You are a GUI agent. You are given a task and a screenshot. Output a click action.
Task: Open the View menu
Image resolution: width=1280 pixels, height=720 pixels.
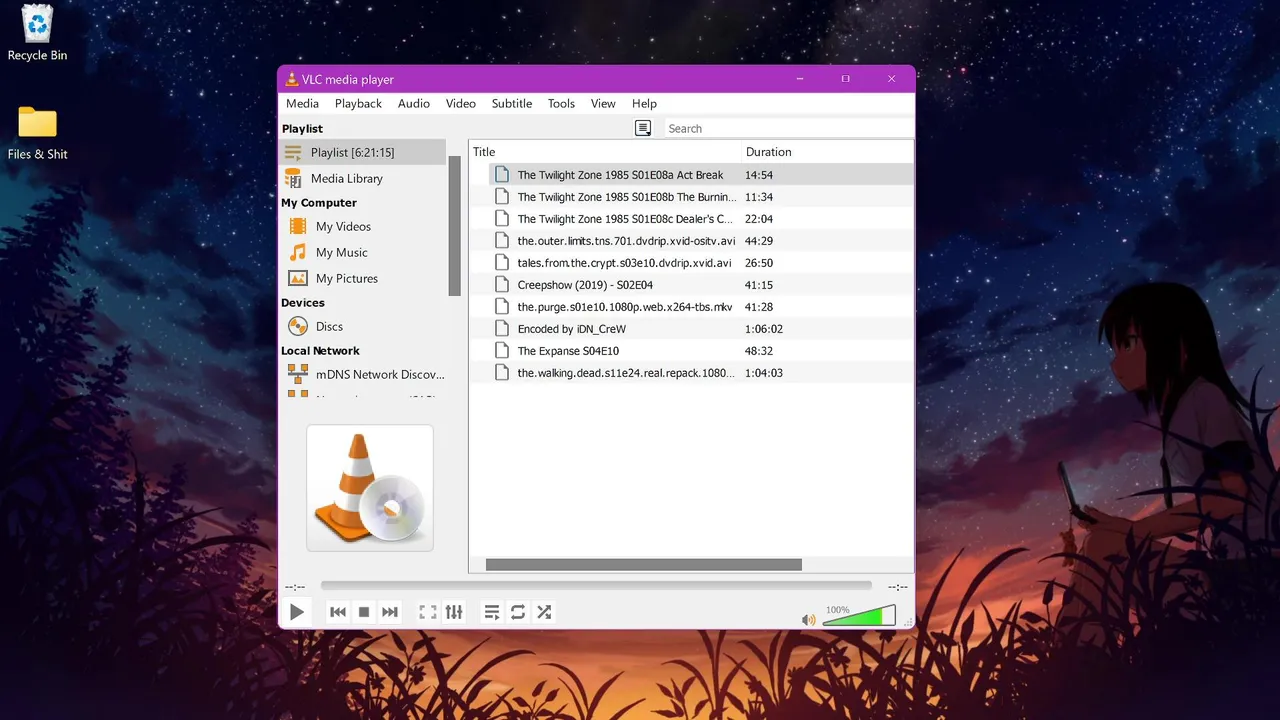603,103
